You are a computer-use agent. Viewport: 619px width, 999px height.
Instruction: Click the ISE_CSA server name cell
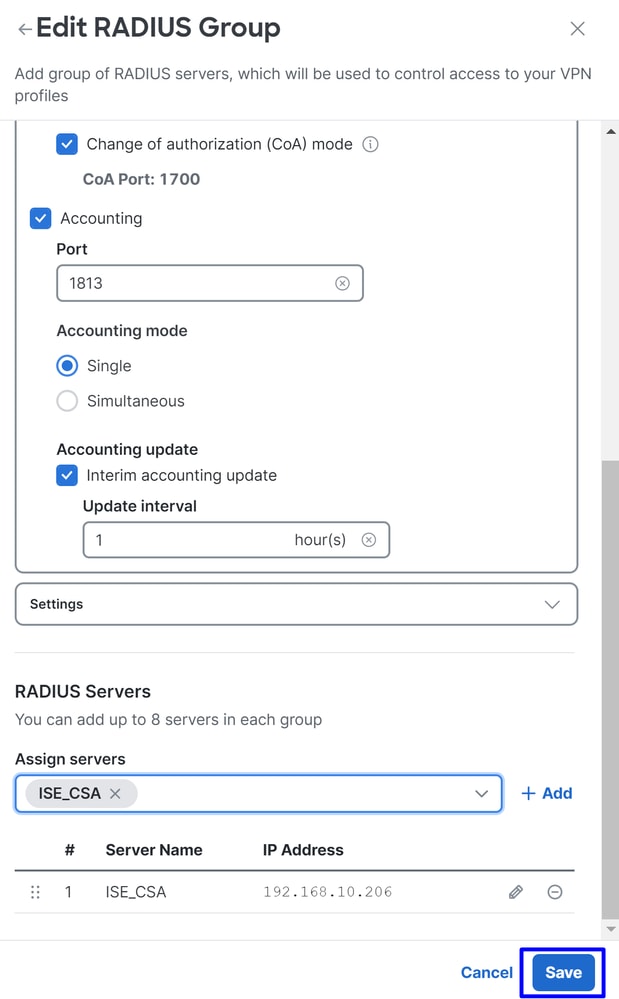(x=136, y=892)
